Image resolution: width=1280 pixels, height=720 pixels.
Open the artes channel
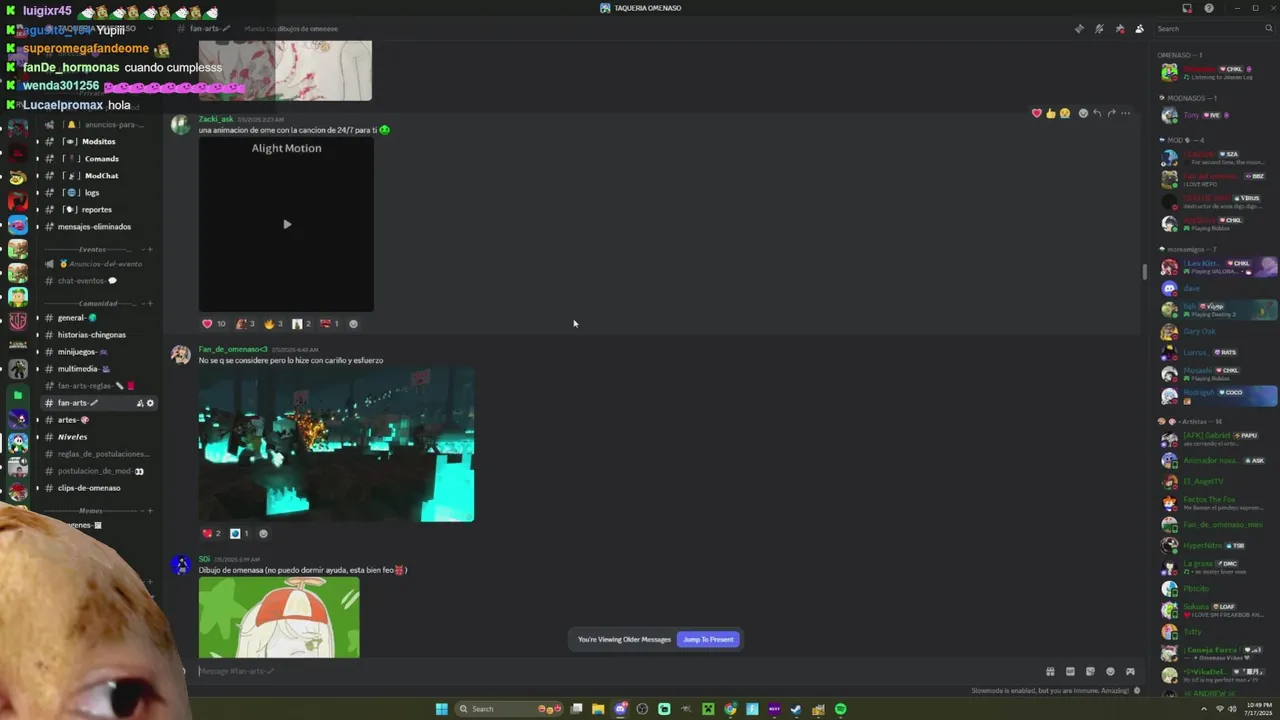pyautogui.click(x=97, y=420)
